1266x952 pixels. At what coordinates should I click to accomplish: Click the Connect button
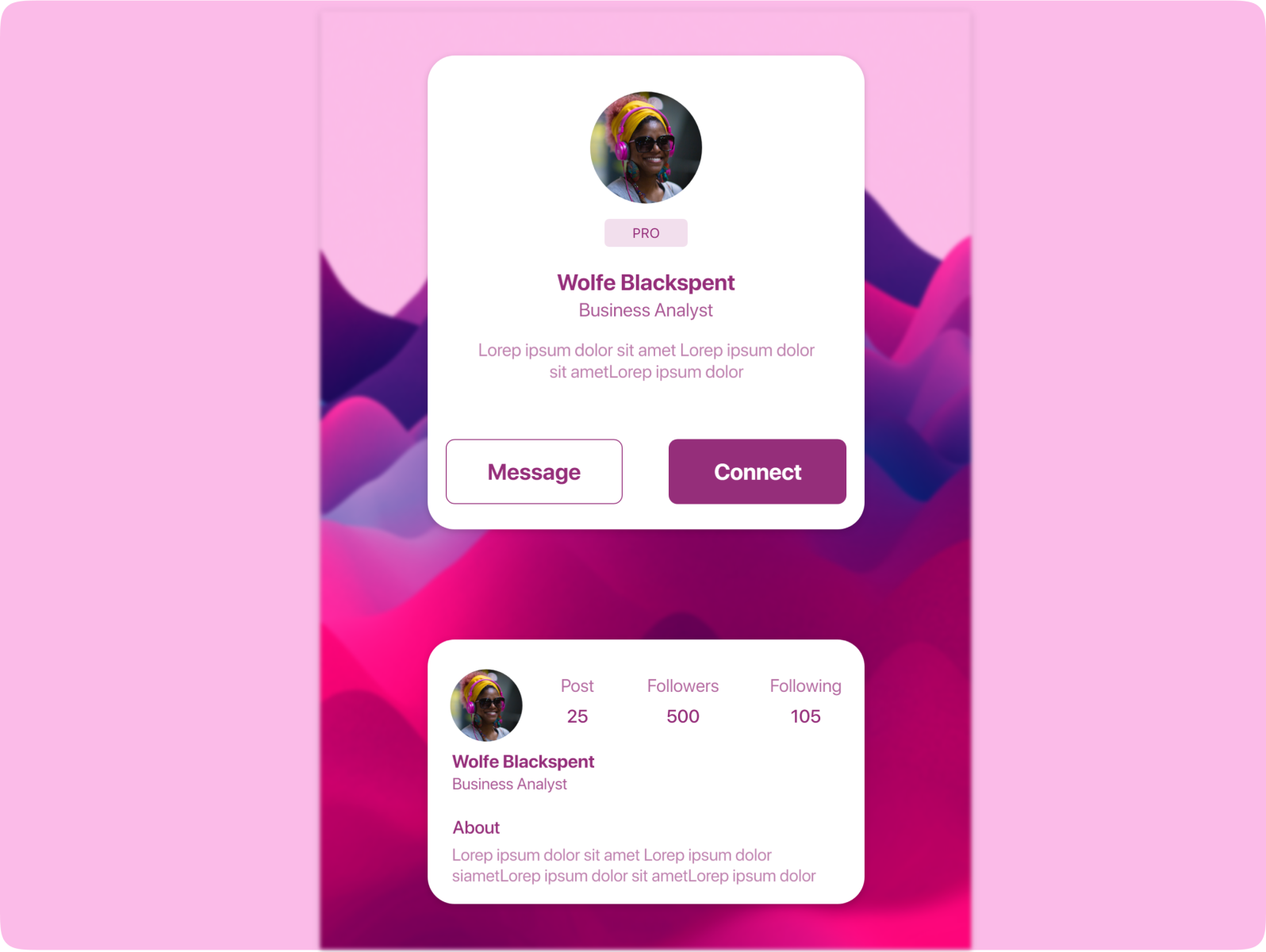point(758,471)
